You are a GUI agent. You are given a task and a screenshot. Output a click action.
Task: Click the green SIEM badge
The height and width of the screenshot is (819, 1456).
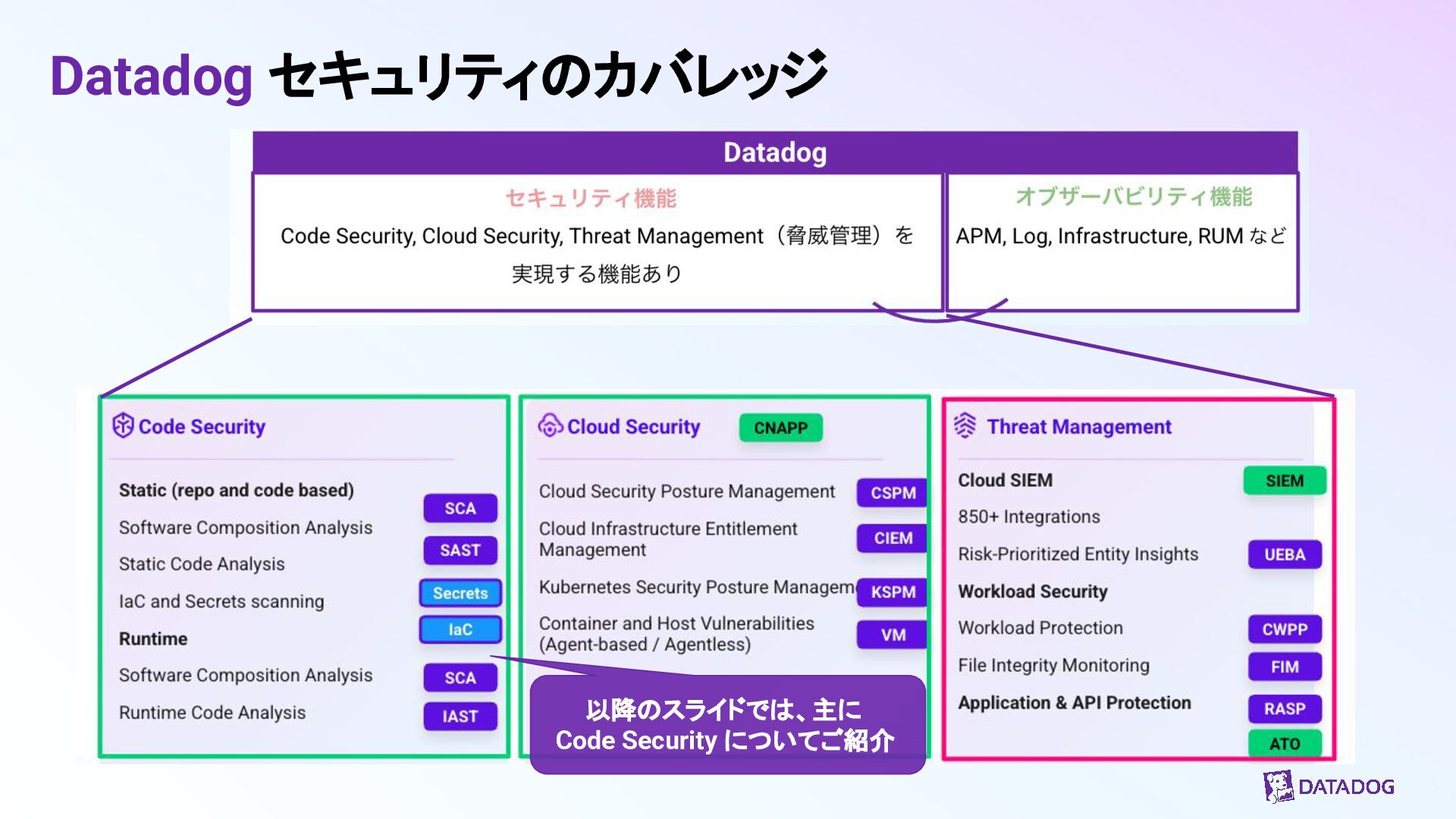(x=1284, y=481)
